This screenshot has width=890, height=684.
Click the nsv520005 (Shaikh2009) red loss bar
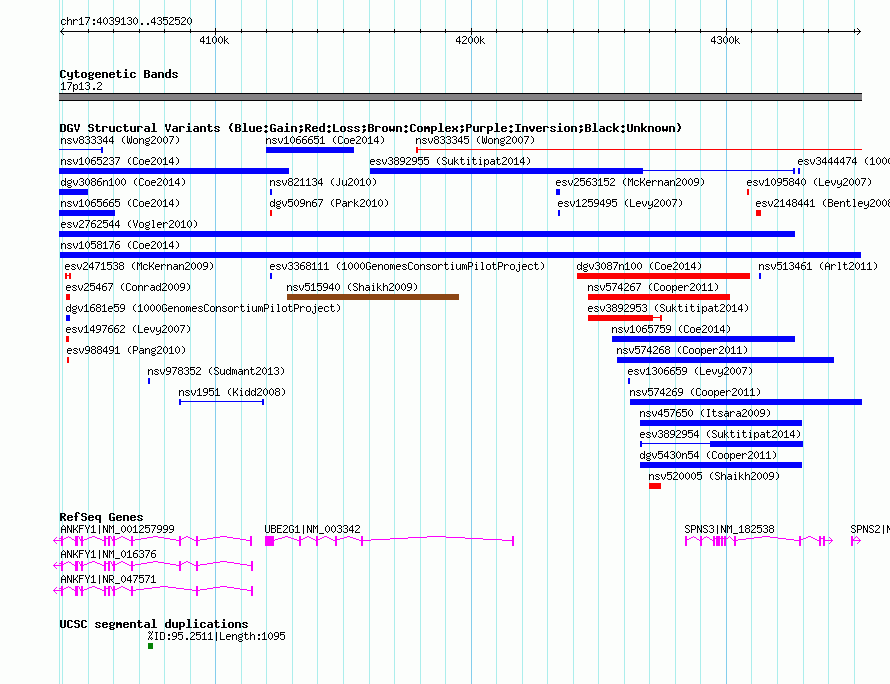[655, 486]
